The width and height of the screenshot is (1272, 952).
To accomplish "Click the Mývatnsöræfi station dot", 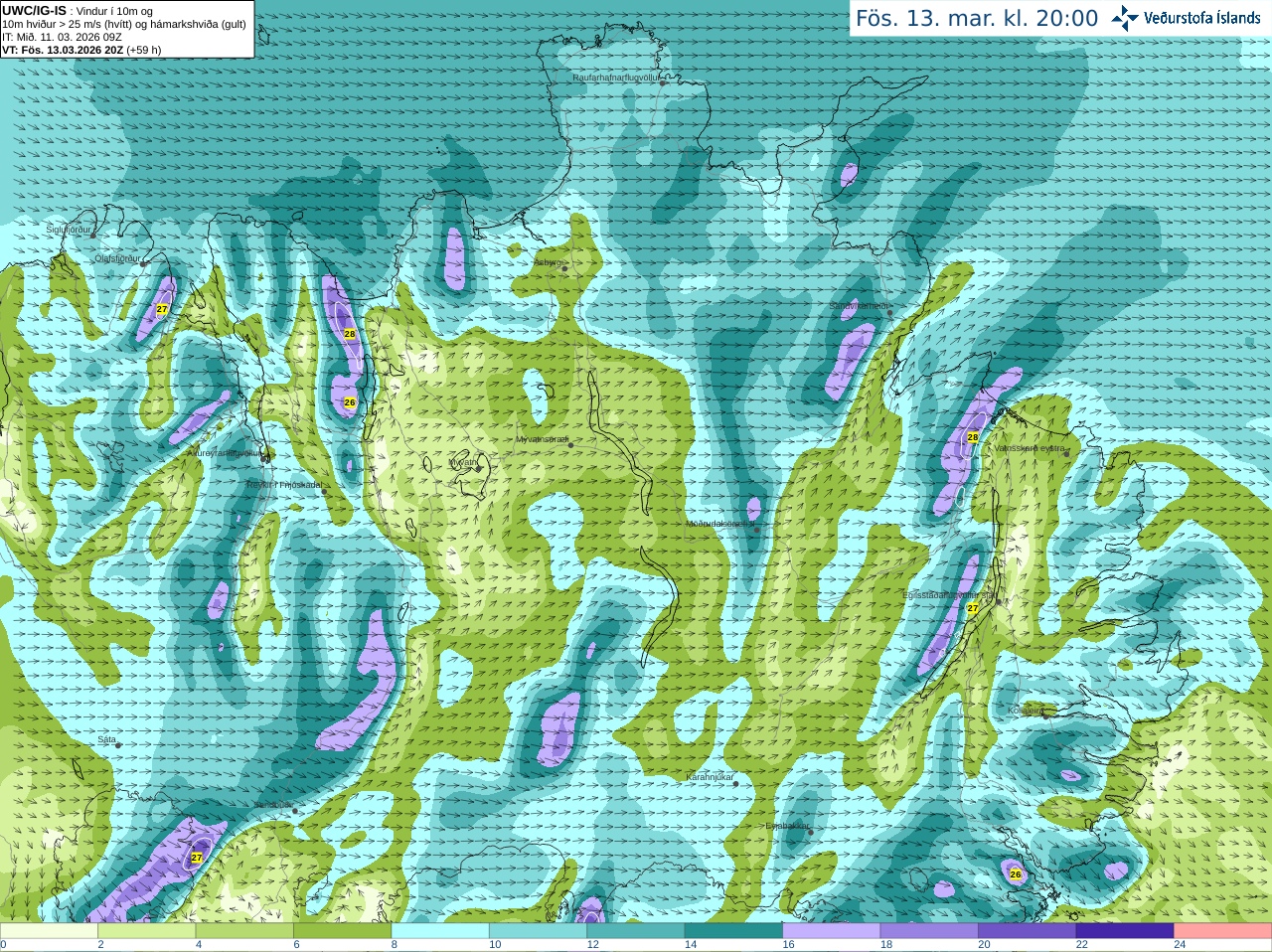I will (570, 445).
